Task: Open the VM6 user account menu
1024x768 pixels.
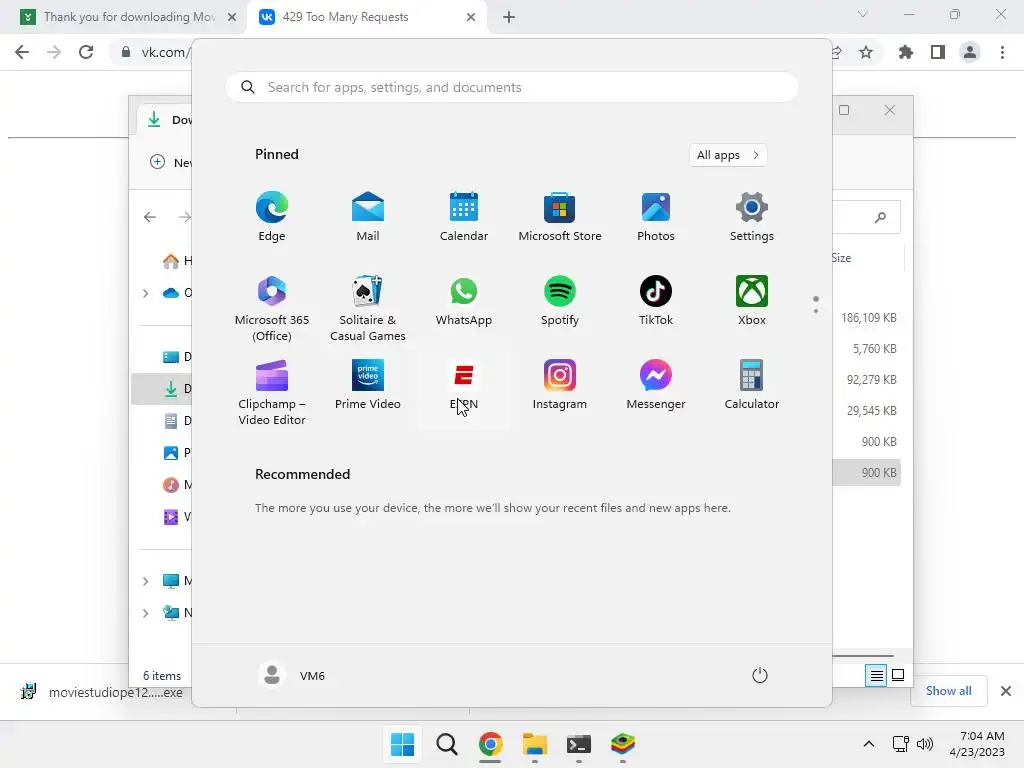Action: click(x=292, y=675)
